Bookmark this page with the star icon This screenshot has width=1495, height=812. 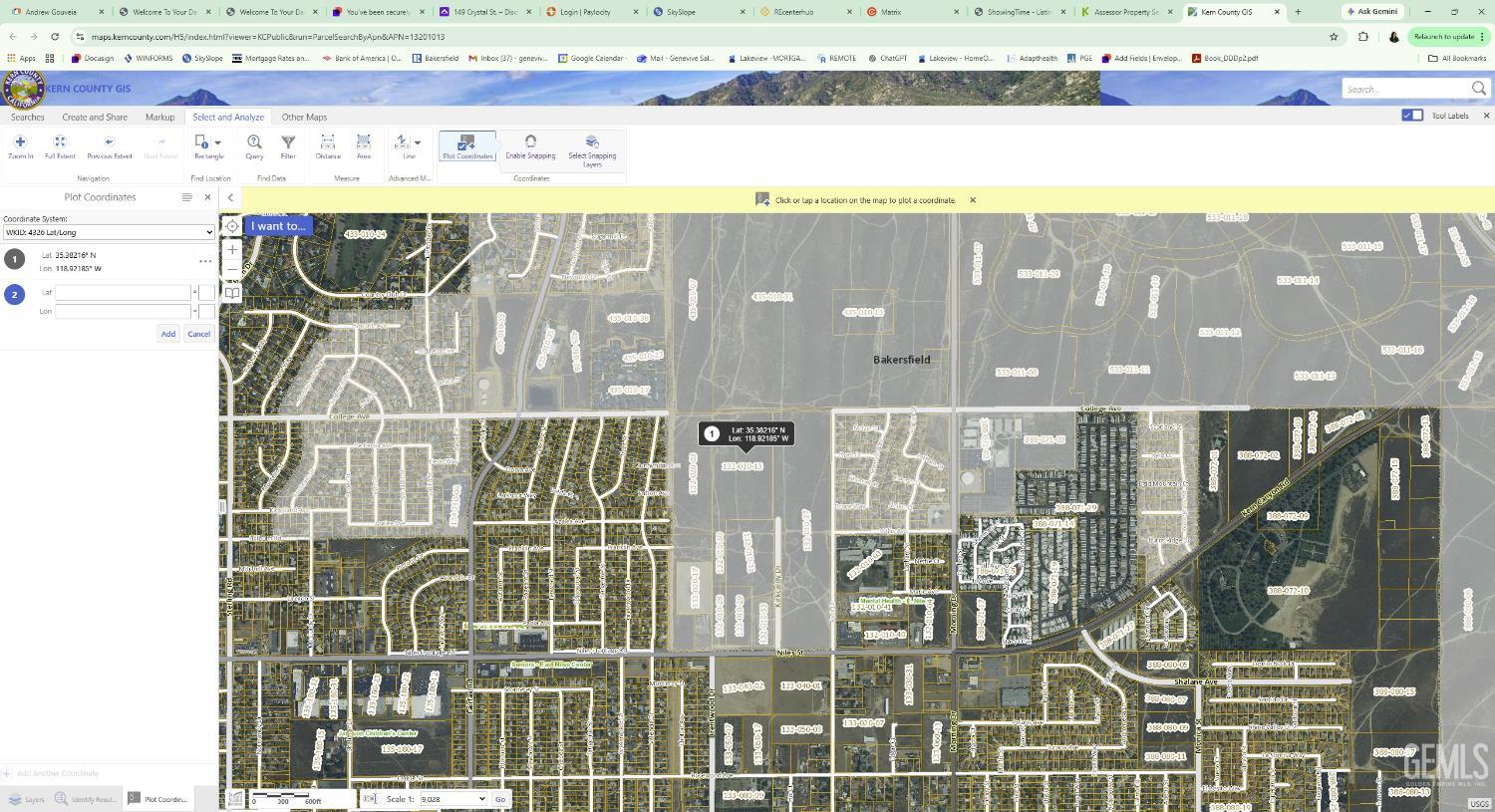click(1334, 37)
